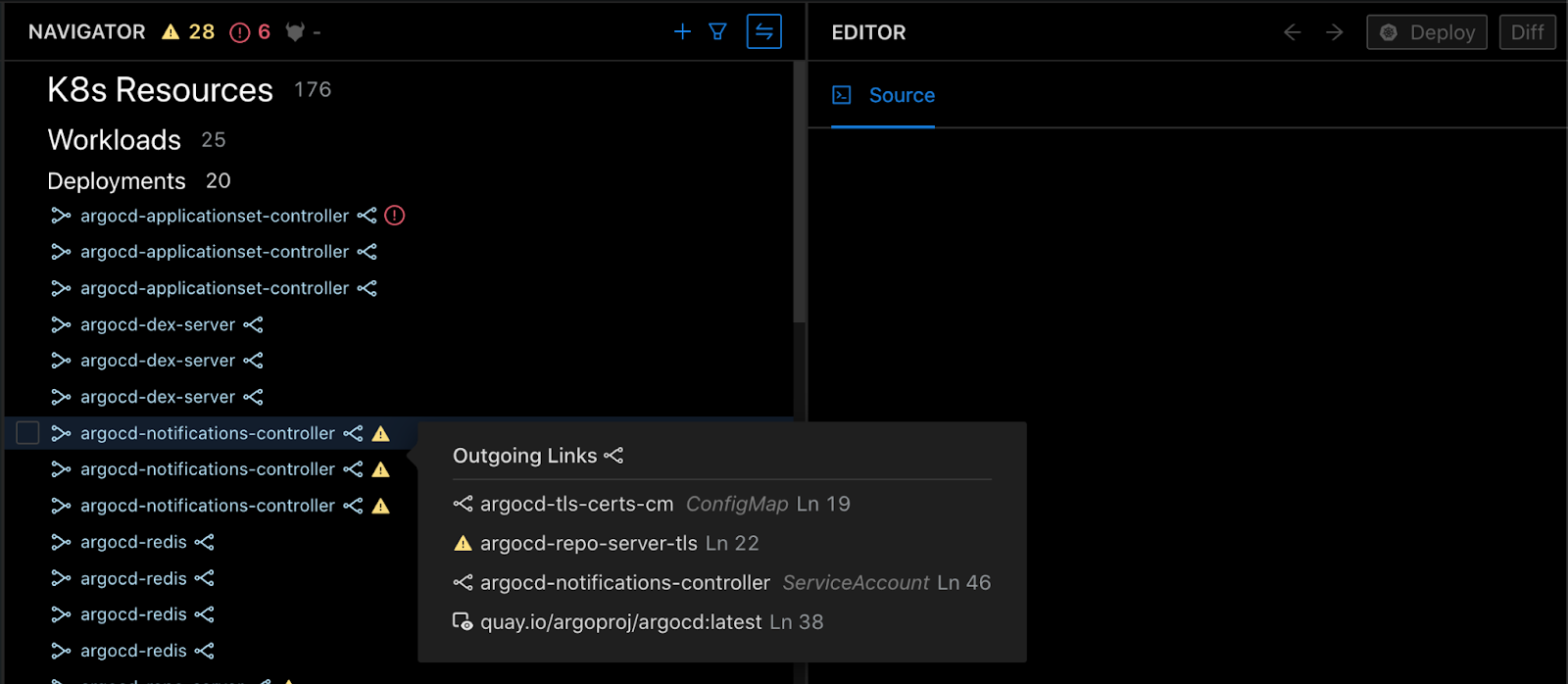This screenshot has height=684, width=1568.
Task: Click the Deployments count 20
Action: 219,181
